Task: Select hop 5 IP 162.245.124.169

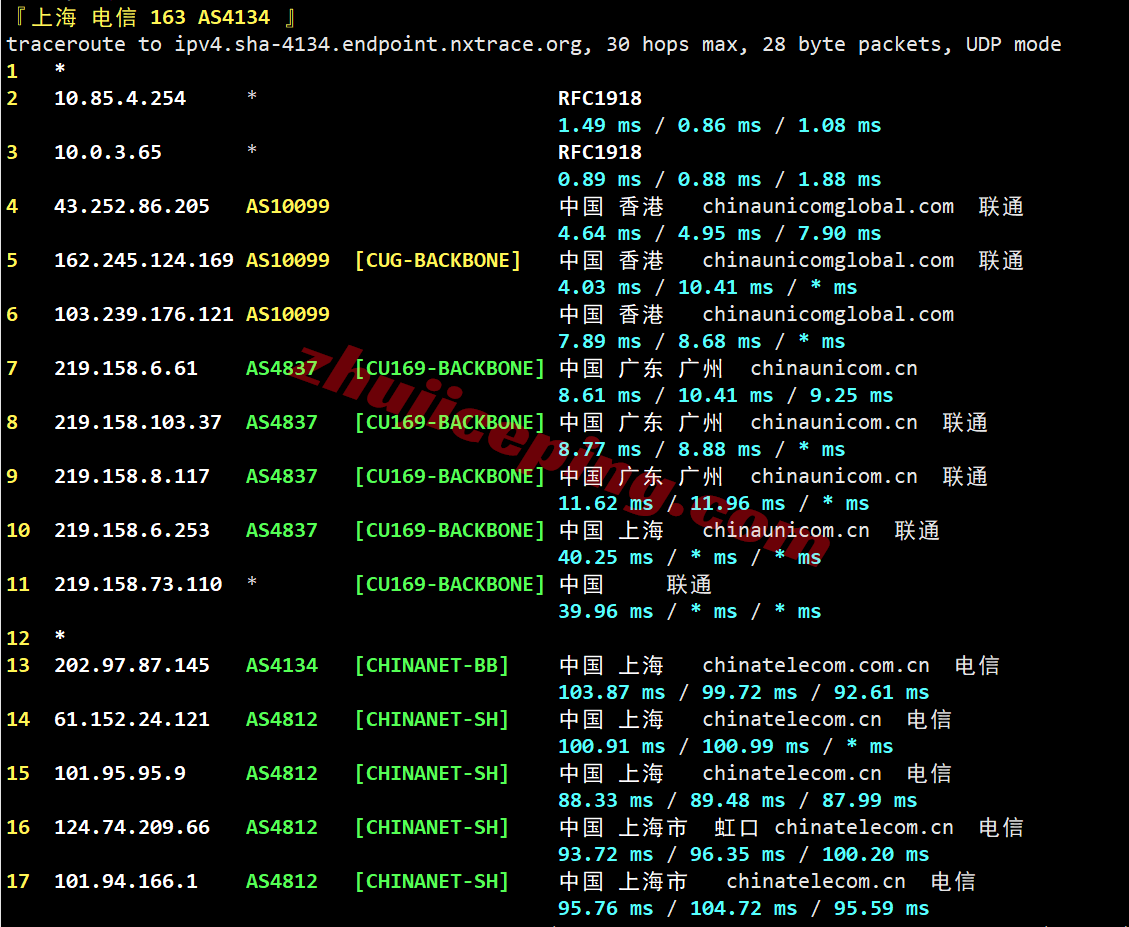Action: pos(144,261)
